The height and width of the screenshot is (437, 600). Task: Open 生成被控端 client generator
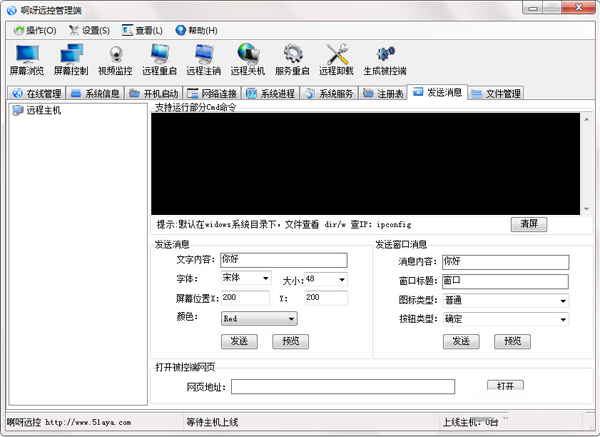[385, 59]
